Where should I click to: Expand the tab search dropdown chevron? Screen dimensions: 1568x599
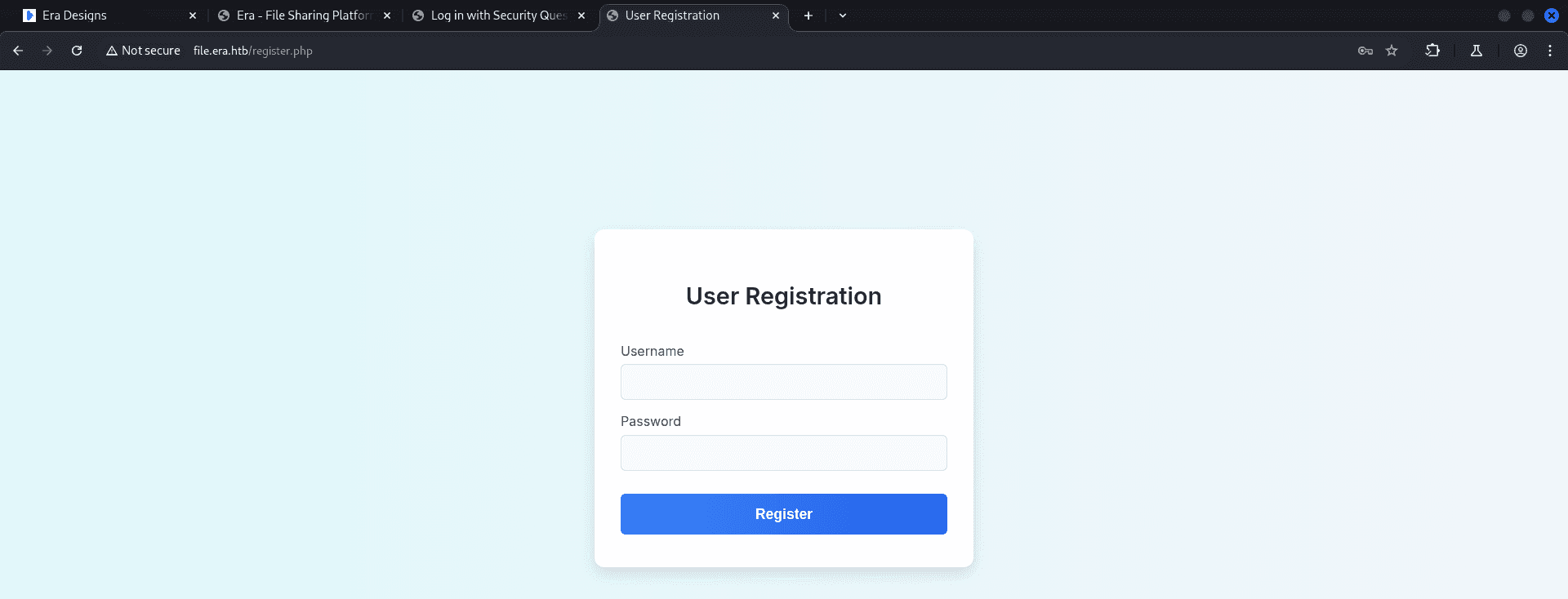click(x=843, y=16)
